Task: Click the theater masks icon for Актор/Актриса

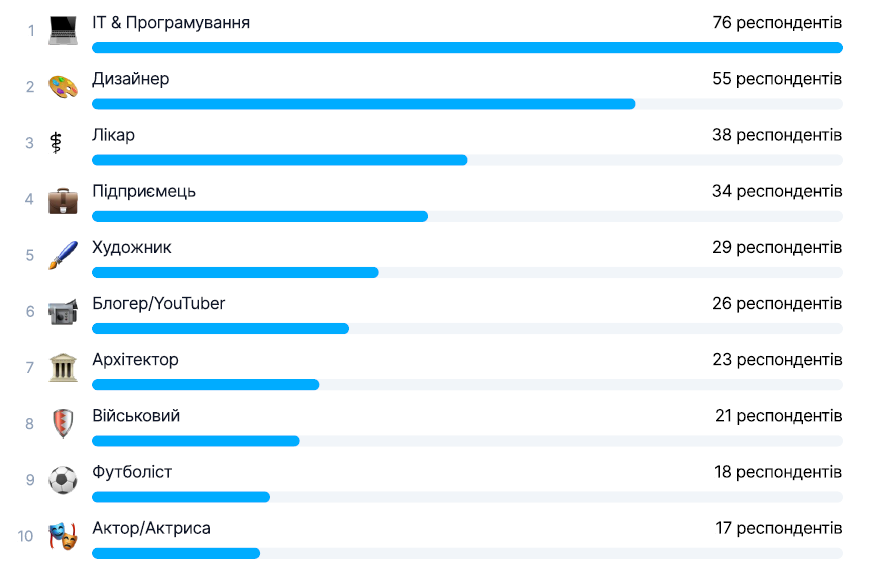Action: pos(63,536)
